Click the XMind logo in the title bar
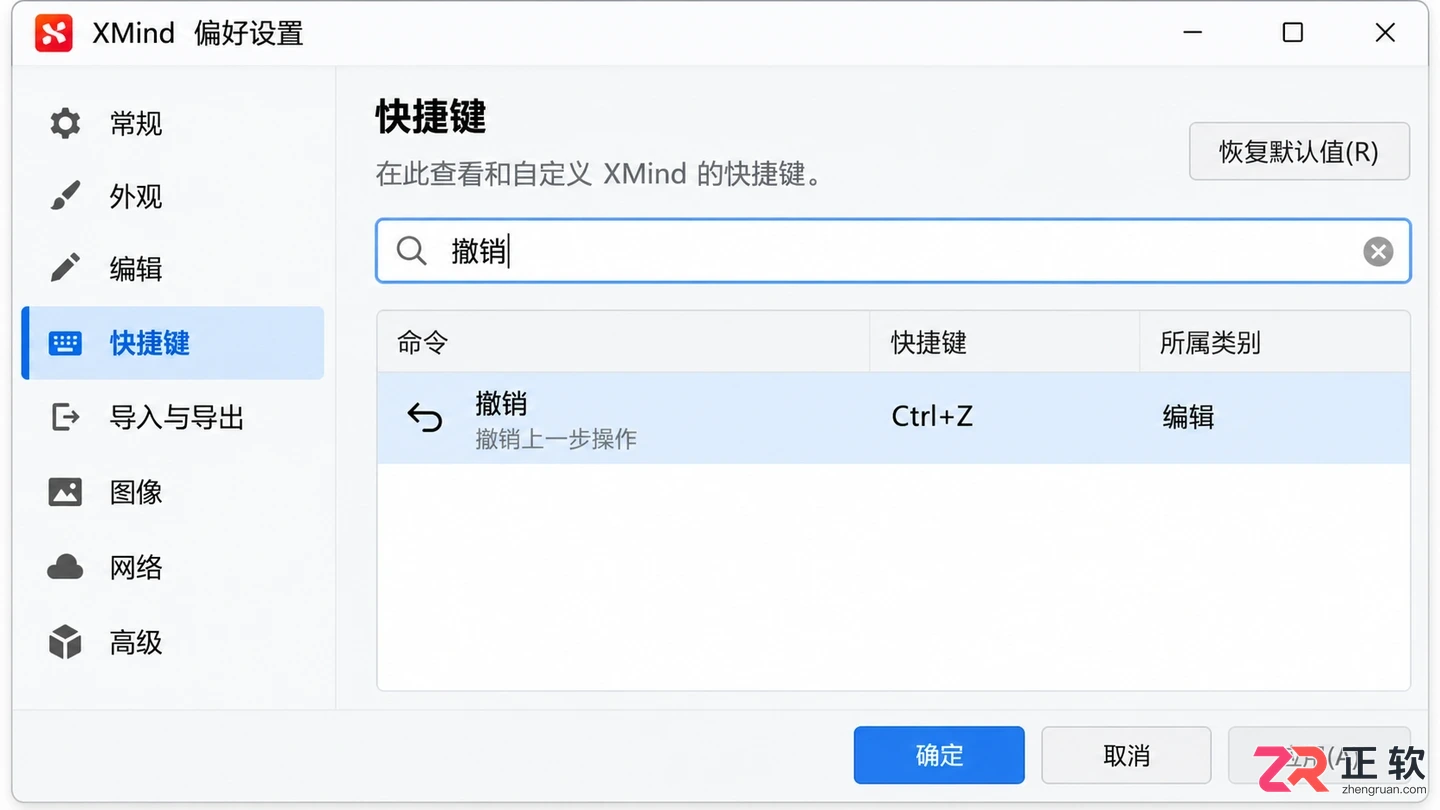Image resolution: width=1440 pixels, height=810 pixels. pyautogui.click(x=54, y=33)
